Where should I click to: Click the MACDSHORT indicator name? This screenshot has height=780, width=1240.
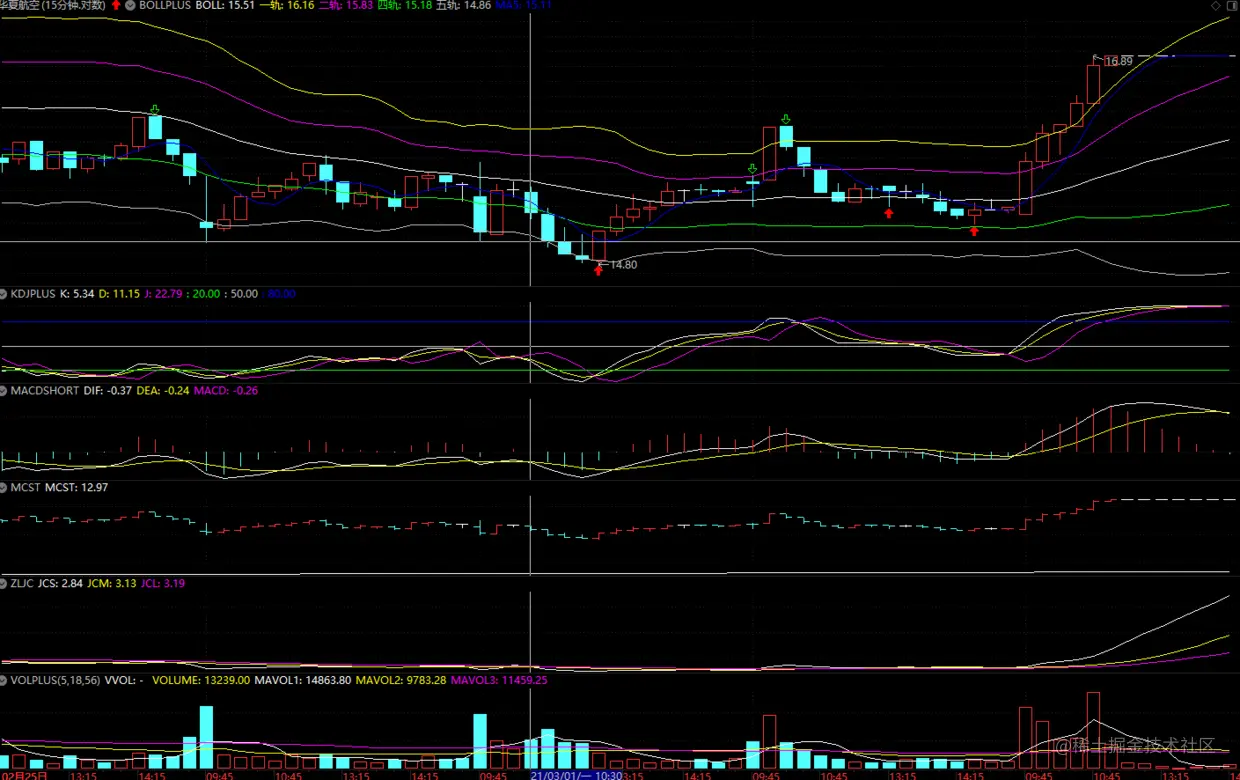pyautogui.click(x=45, y=390)
